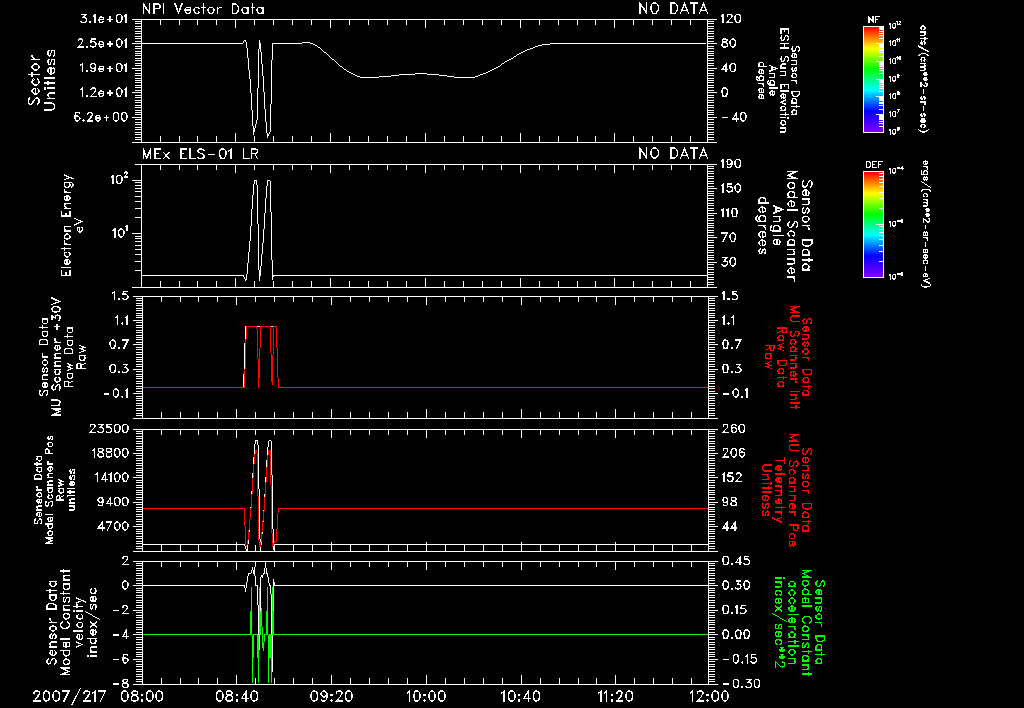Viewport: 1024px width, 708px height.
Task: Click the 'DEF' color bar heading
Action: tap(873, 165)
